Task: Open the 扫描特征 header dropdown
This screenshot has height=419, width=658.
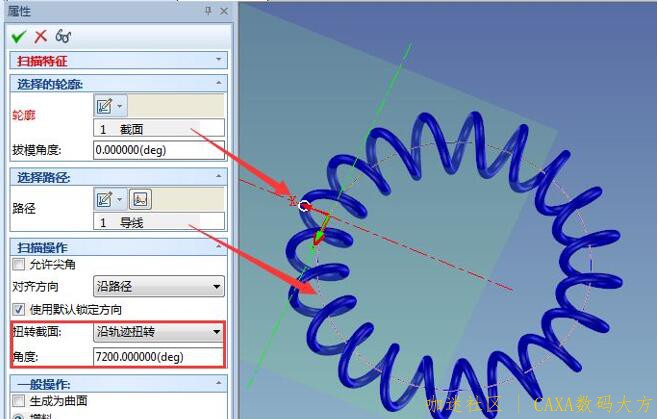Action: [218, 60]
